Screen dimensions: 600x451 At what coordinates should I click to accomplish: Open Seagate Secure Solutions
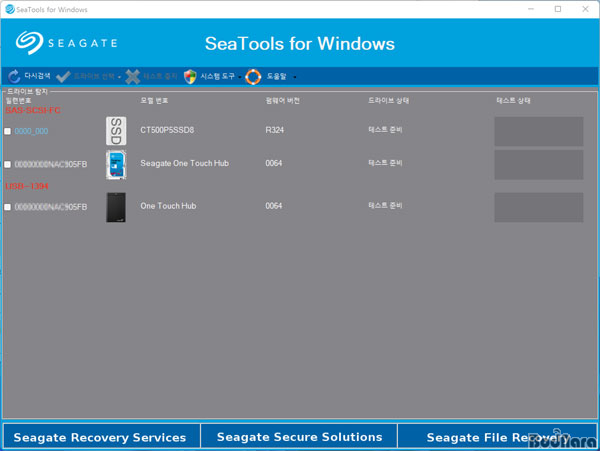[x=299, y=437]
